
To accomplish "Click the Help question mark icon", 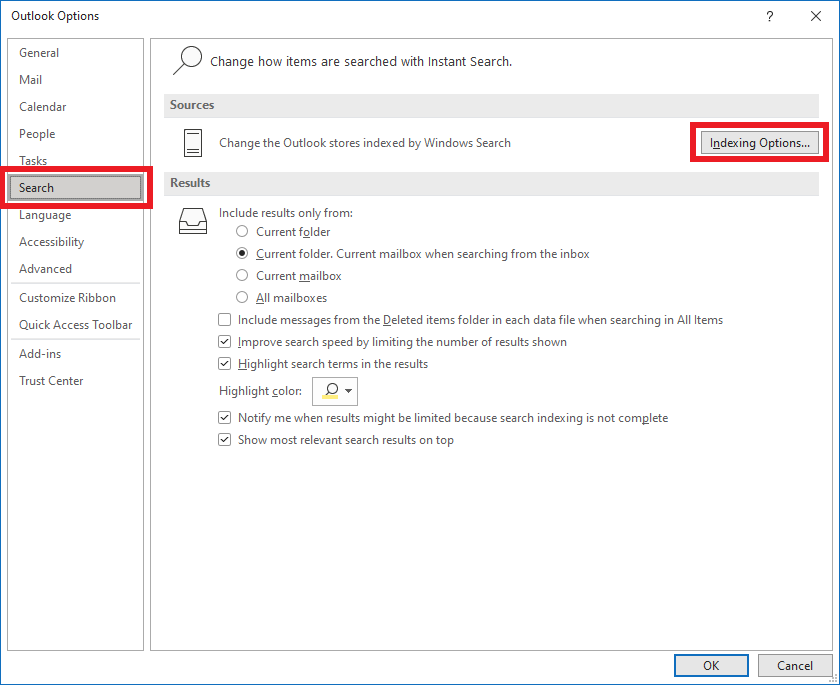I will 770,16.
